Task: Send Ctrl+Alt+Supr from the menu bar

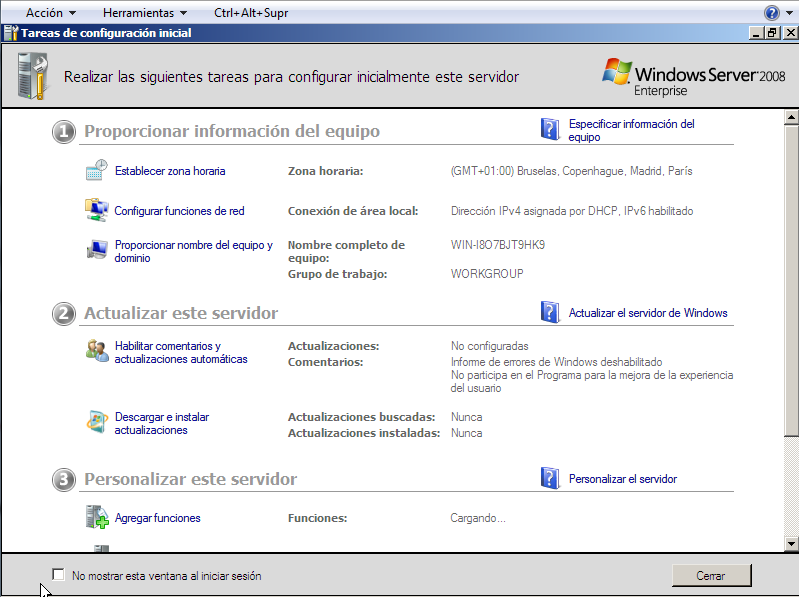Action: (x=251, y=13)
